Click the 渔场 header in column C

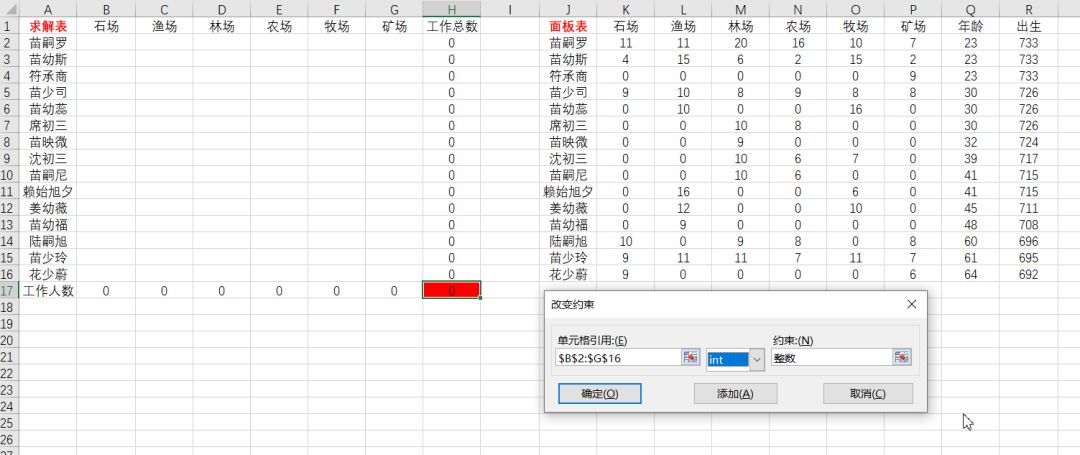pos(164,26)
